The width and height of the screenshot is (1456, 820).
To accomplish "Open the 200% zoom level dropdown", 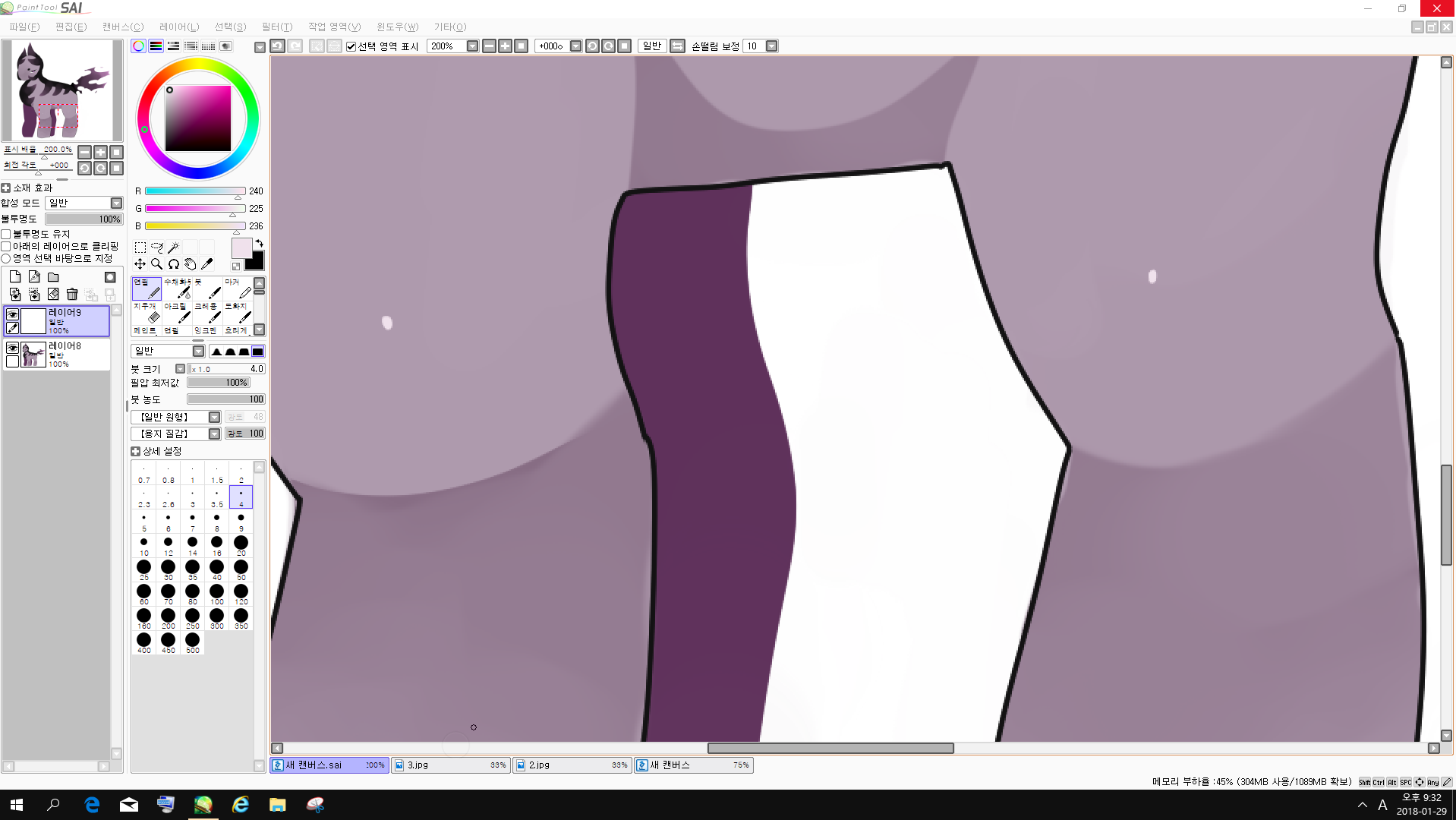I will click(472, 46).
